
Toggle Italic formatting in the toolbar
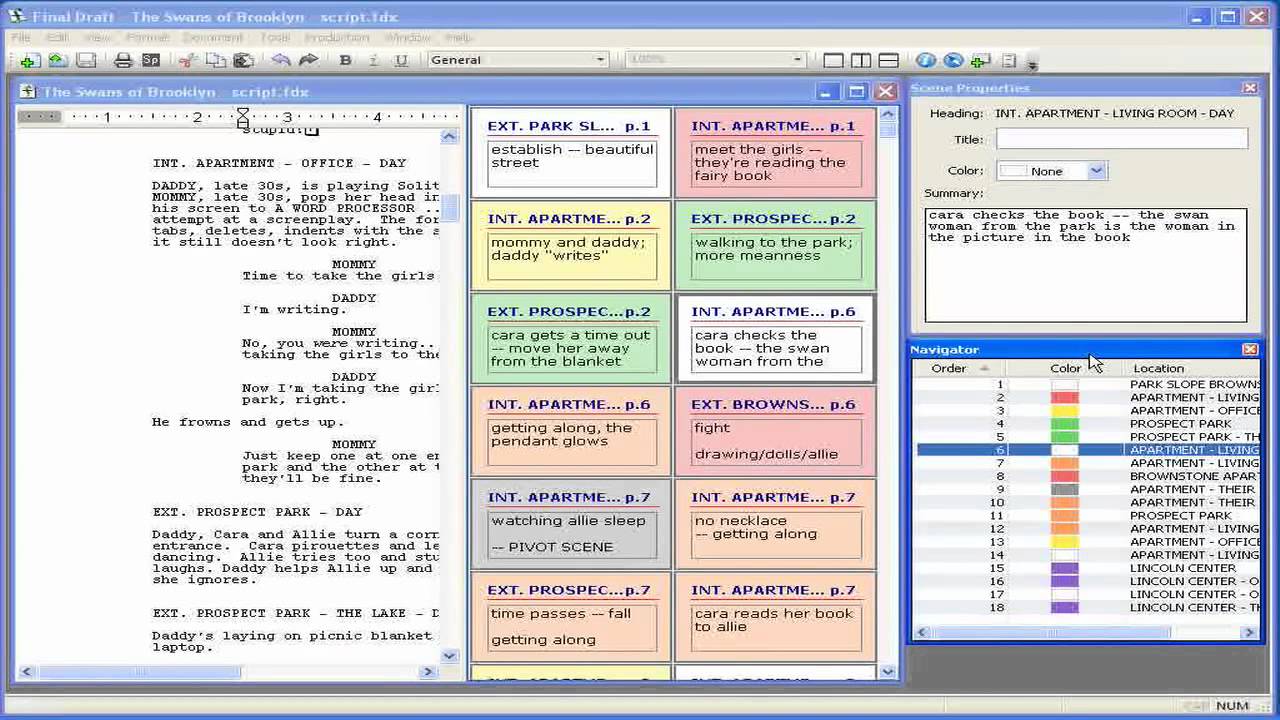coord(374,60)
